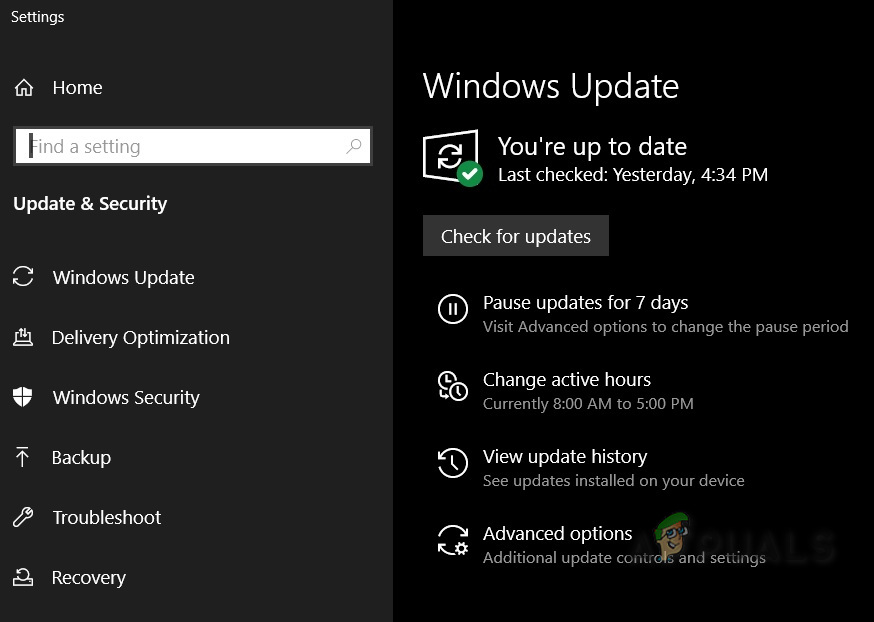Click the Windows Security shield icon
The image size is (874, 622).
(x=22, y=397)
